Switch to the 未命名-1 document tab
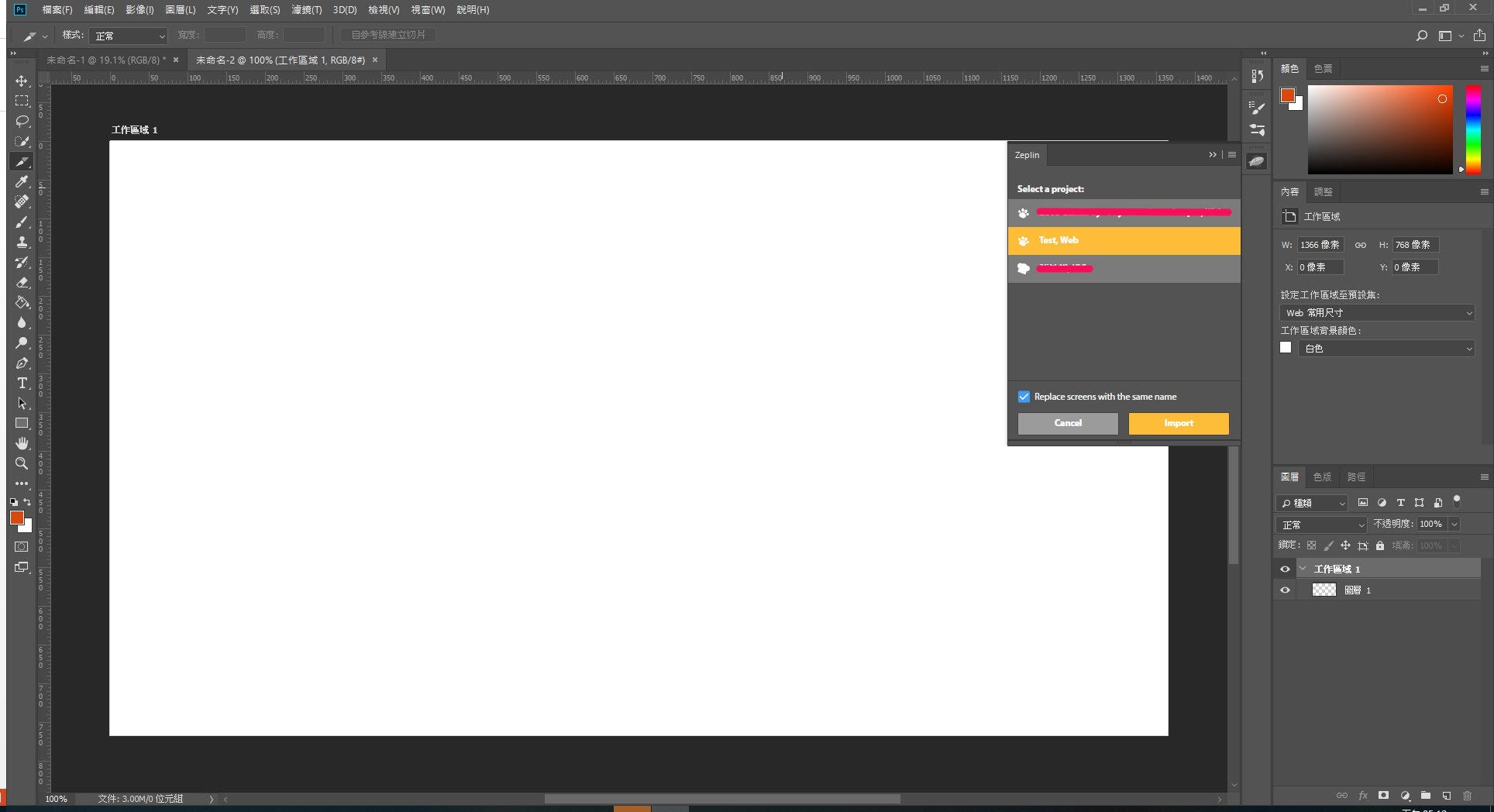The height and width of the screenshot is (812, 1494). (x=106, y=60)
